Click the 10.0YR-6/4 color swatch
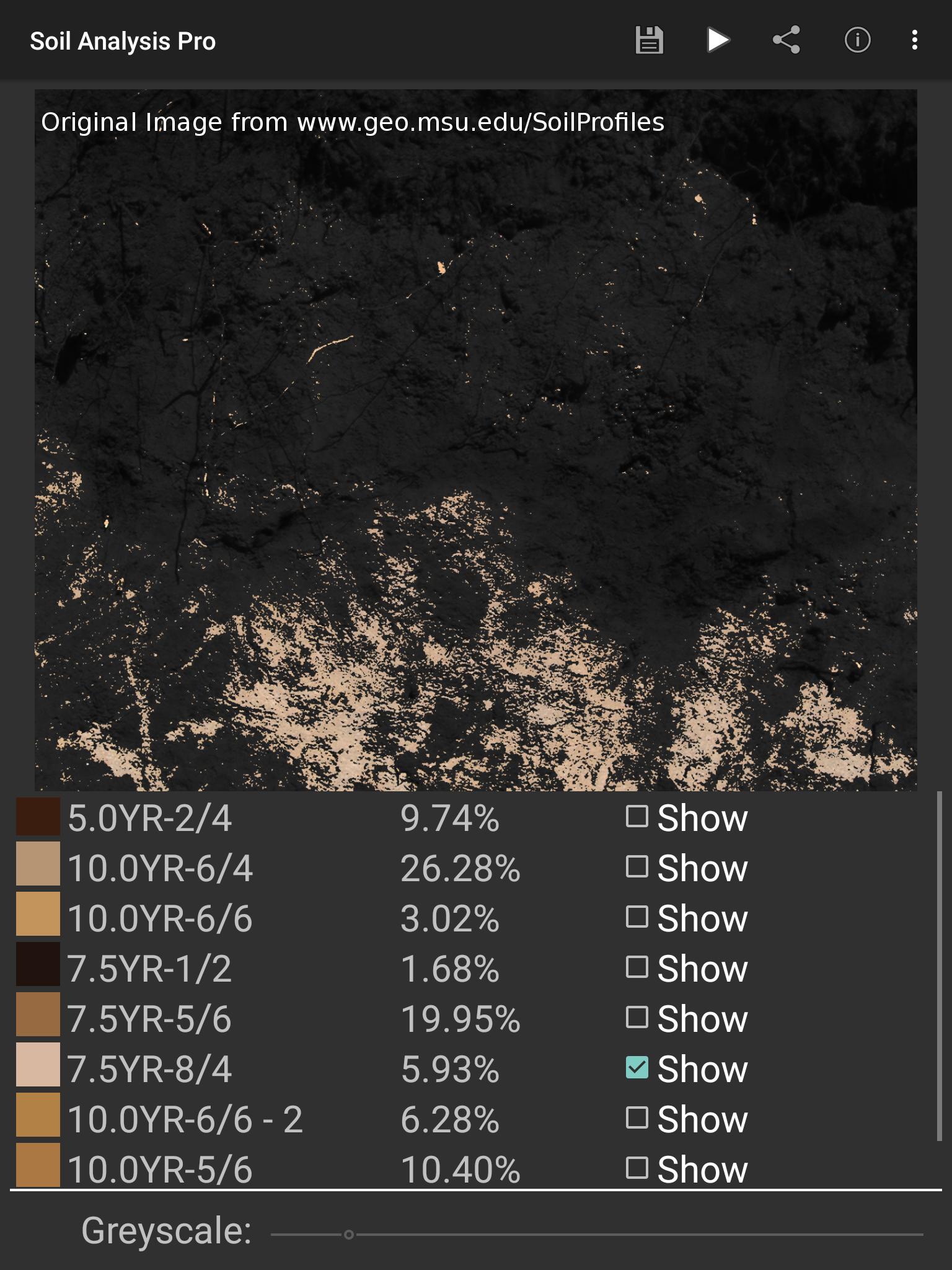Image resolution: width=952 pixels, height=1270 pixels. click(x=38, y=863)
